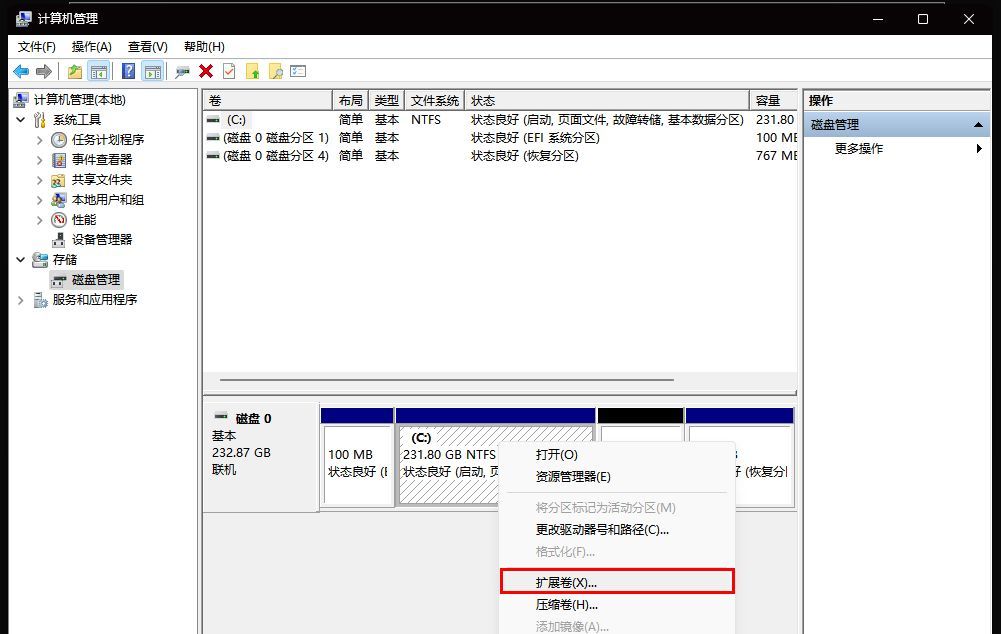
Task: Select the unallocated black-header partition block
Action: (x=640, y=424)
